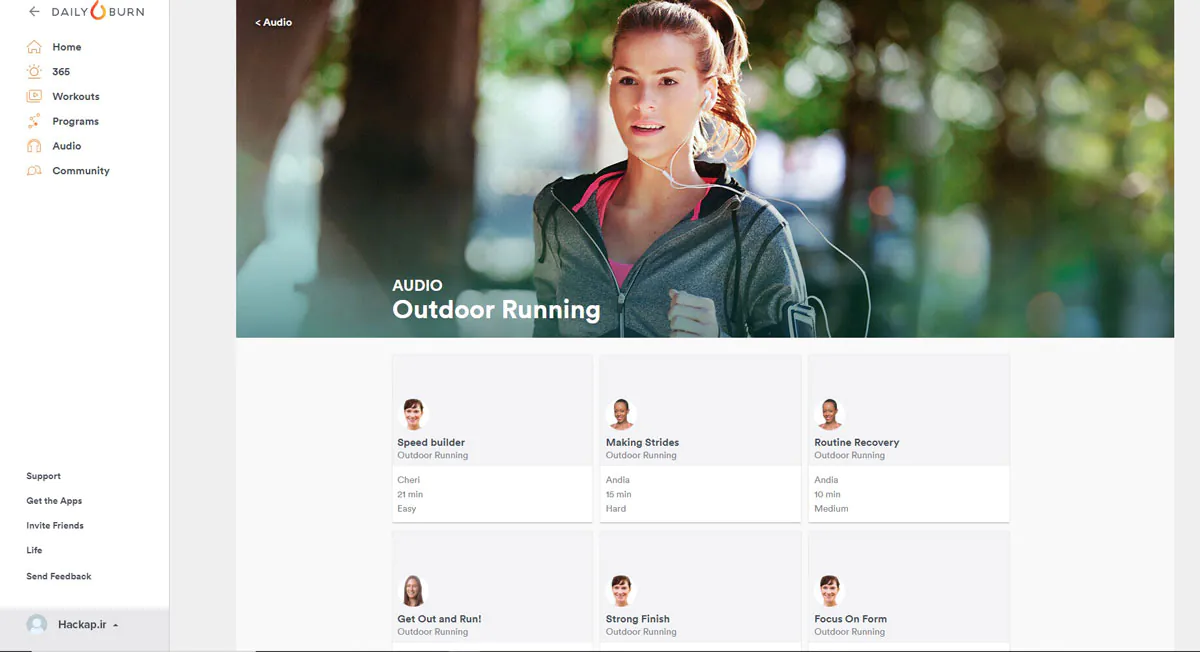Click the Focus On Form trainer avatar
The width and height of the screenshot is (1200, 652).
[830, 591]
